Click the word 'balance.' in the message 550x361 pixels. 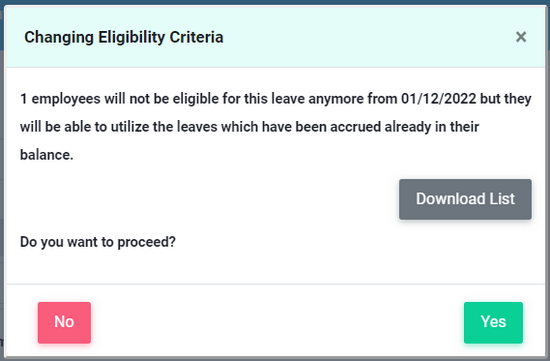point(47,155)
